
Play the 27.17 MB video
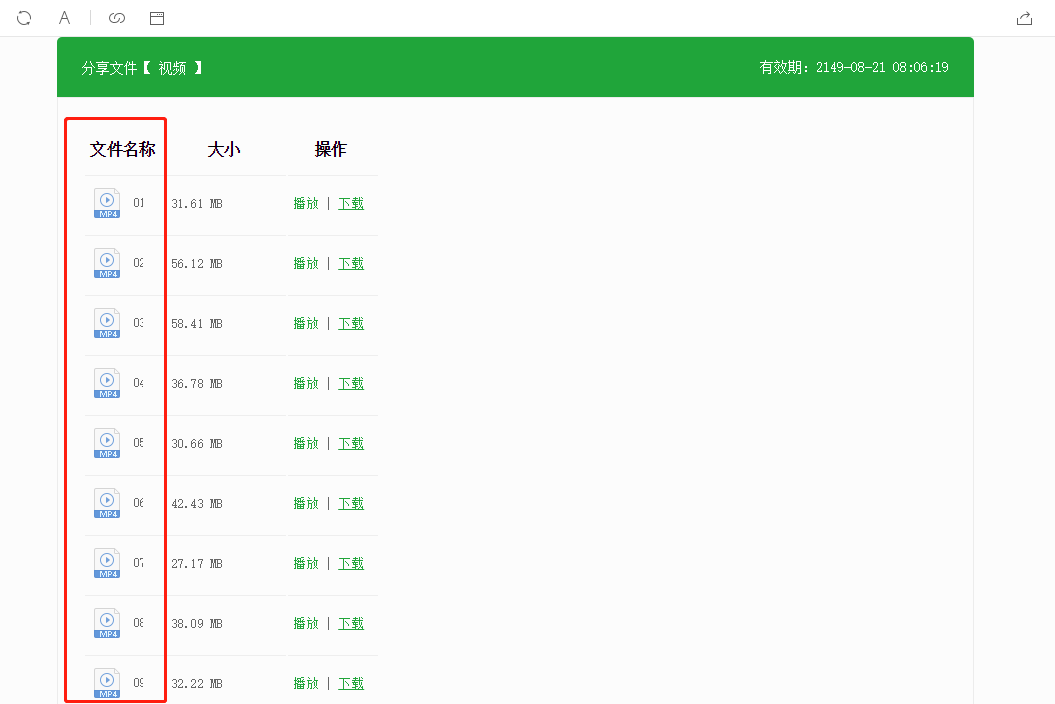tap(306, 563)
